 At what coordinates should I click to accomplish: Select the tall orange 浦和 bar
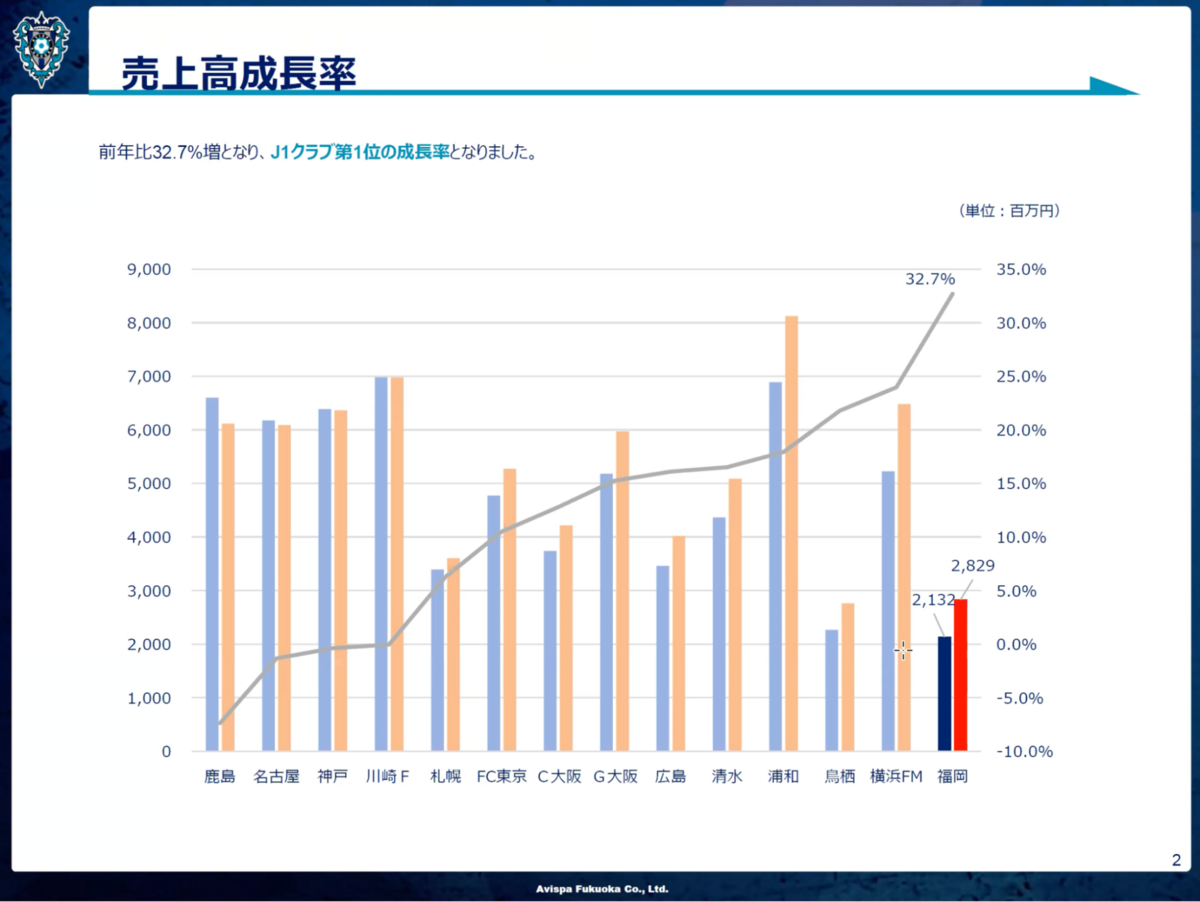point(791,533)
